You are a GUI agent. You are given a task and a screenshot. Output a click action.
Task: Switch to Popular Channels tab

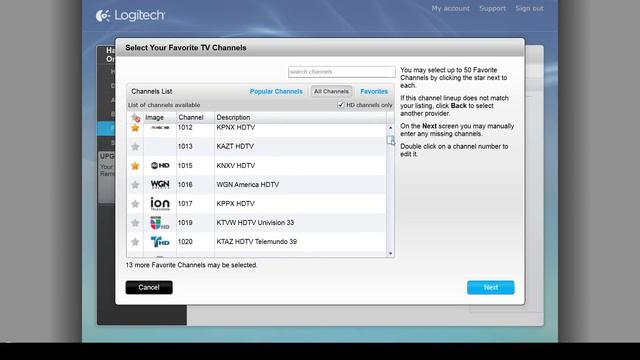(276, 91)
